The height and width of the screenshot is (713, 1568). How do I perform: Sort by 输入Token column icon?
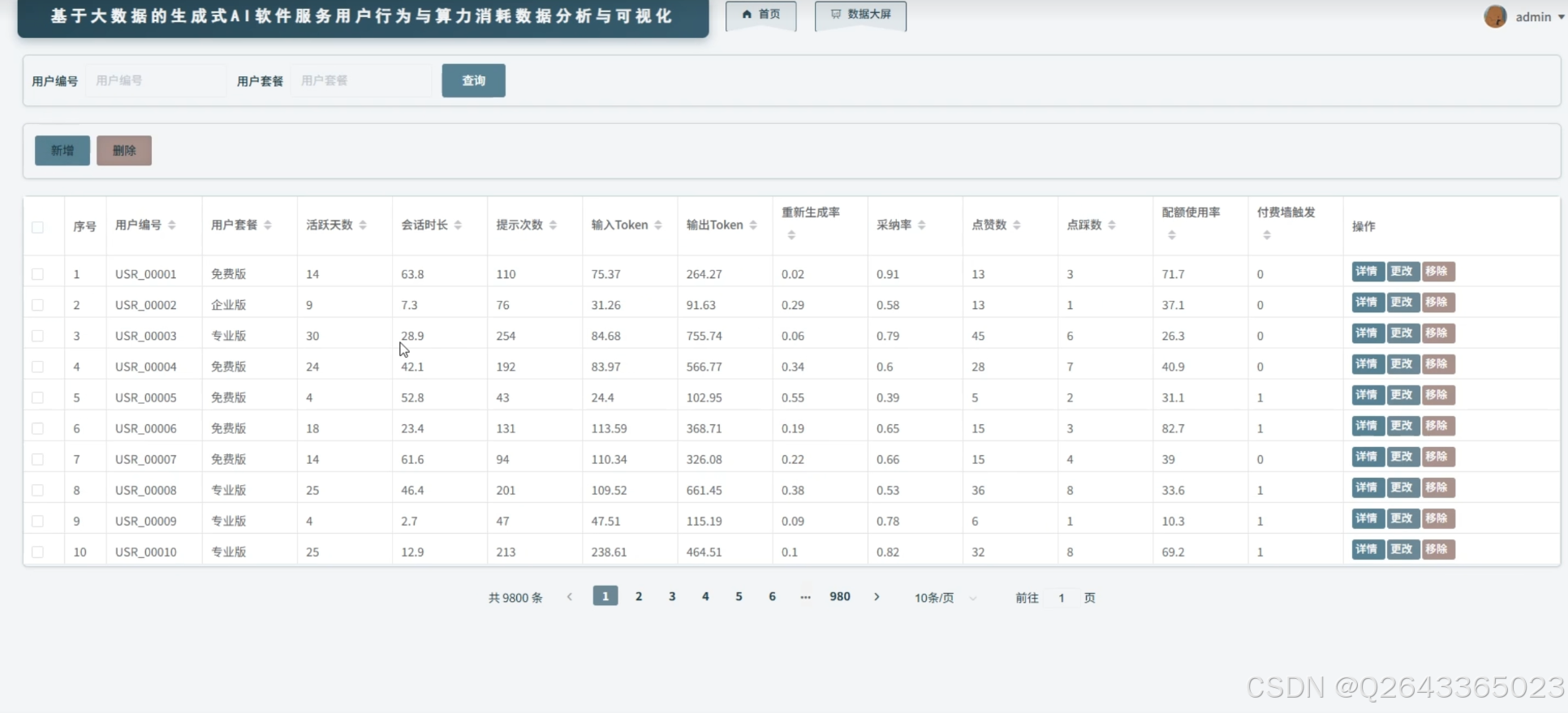tap(658, 225)
